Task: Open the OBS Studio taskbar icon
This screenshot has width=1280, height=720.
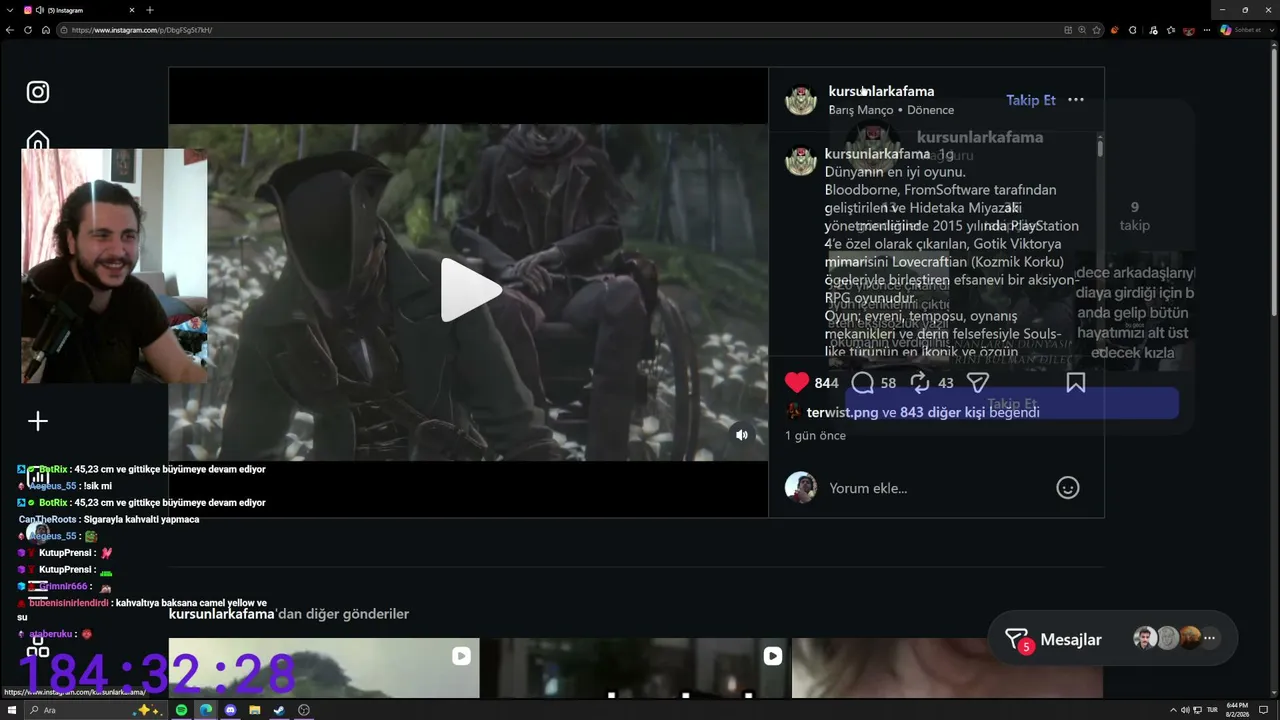Action: coord(304,710)
